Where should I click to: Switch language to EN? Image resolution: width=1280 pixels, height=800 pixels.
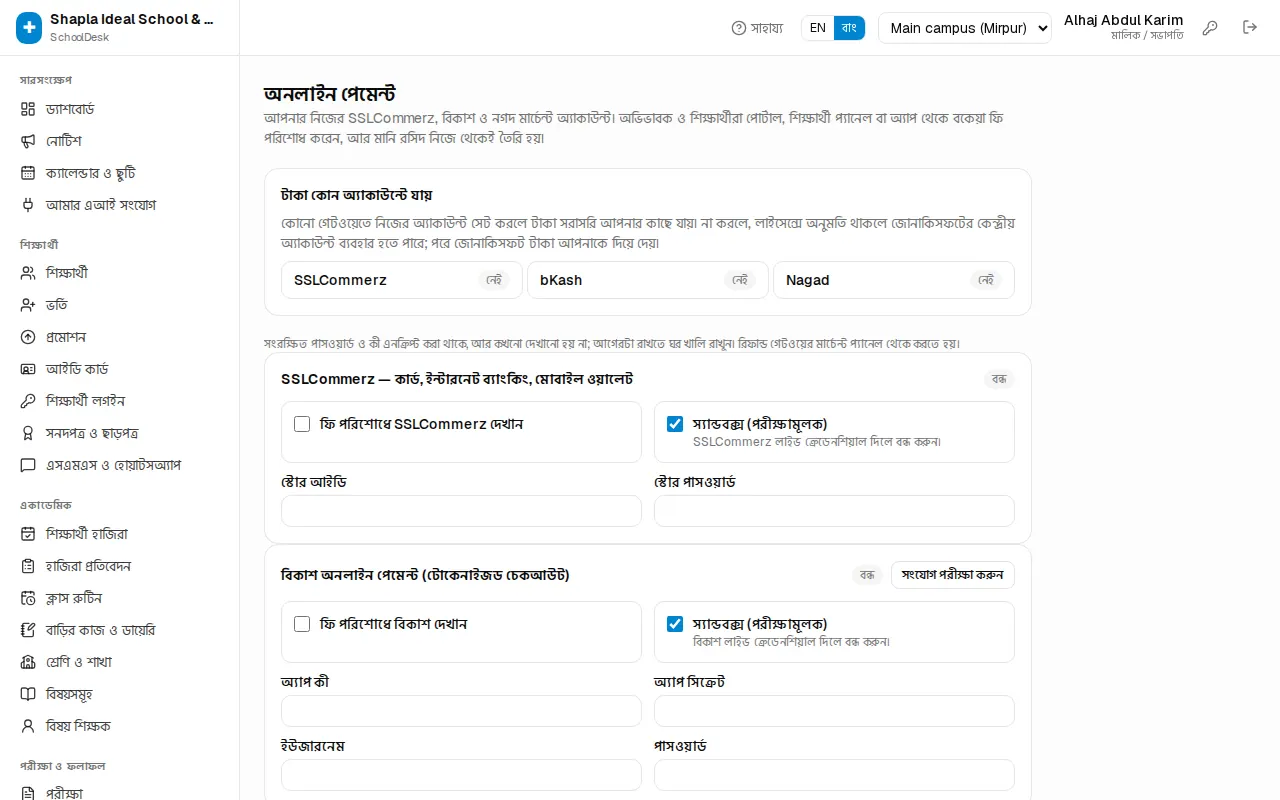818,28
